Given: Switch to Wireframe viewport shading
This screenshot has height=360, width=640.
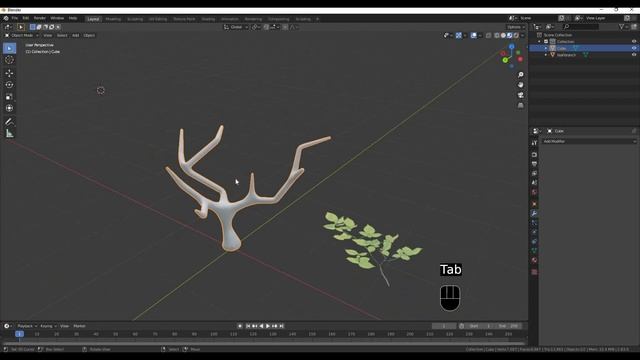Looking at the screenshot, I should [497, 36].
